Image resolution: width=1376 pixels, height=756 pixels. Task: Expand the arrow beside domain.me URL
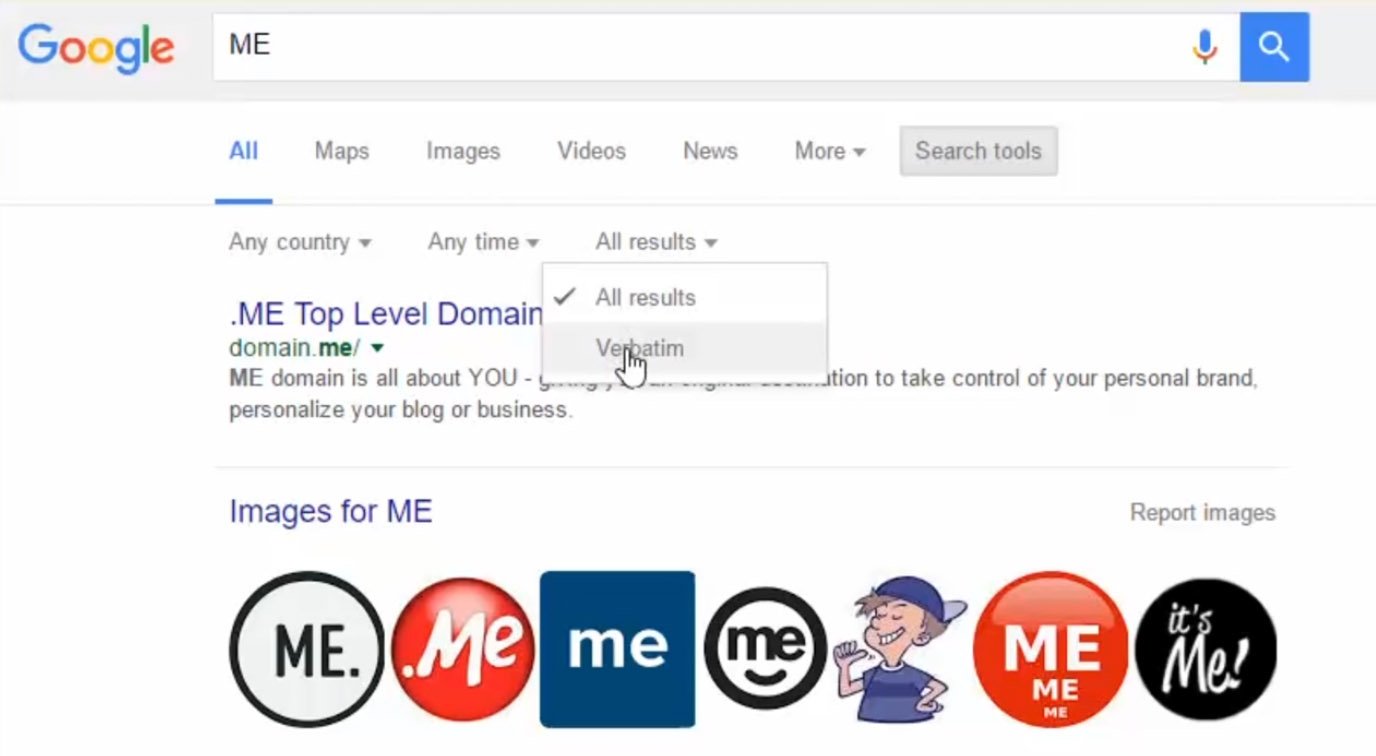coord(377,348)
